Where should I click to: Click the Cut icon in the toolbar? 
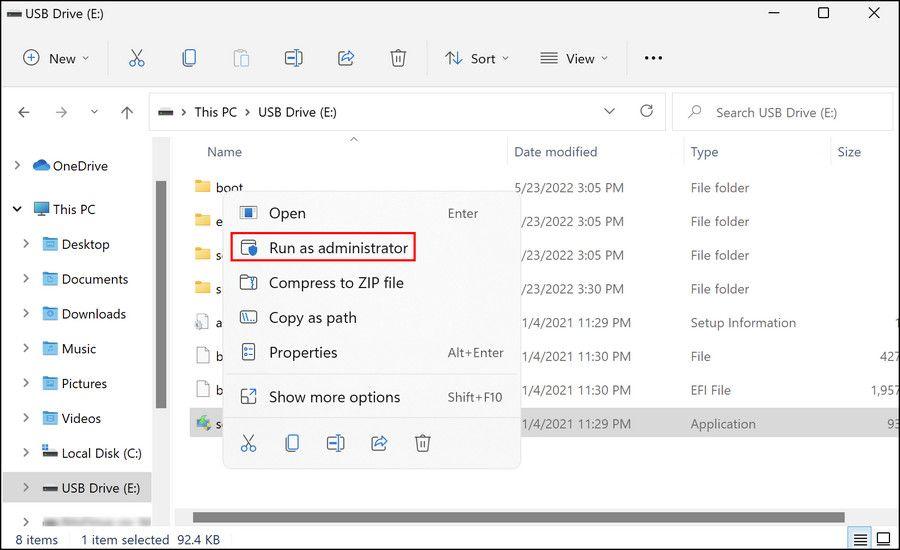point(137,58)
